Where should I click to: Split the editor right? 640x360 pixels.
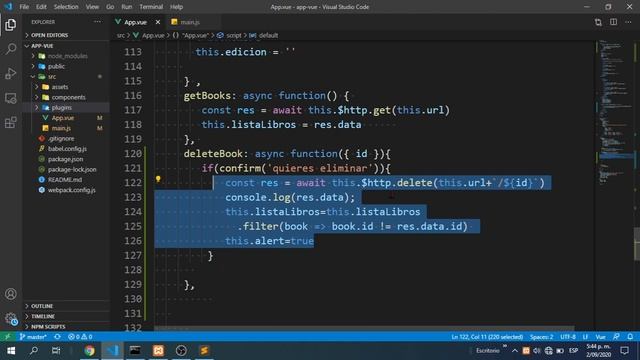pyautogui.click(x=613, y=22)
